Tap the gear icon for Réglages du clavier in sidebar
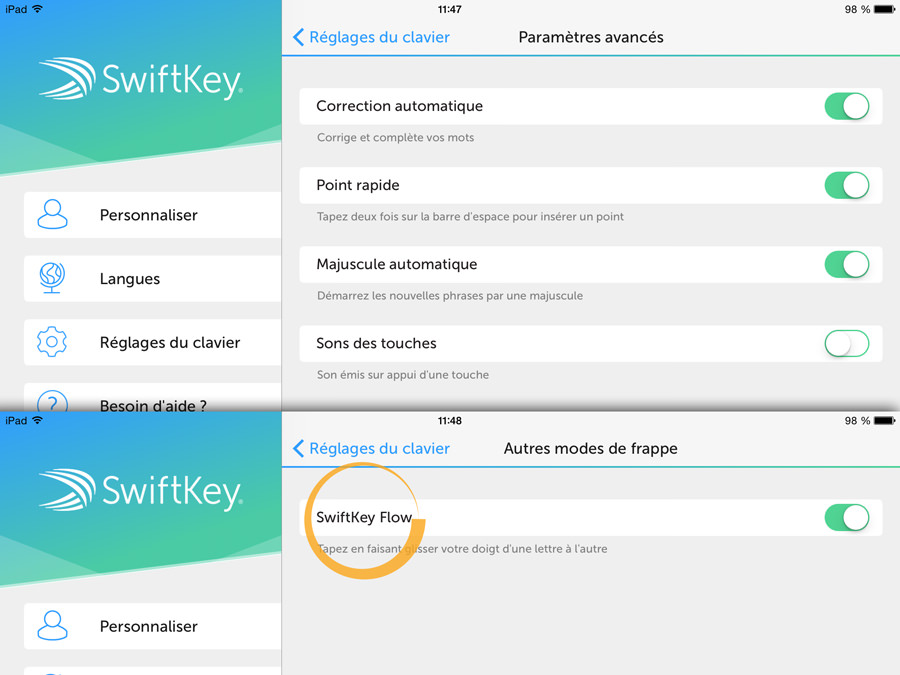The width and height of the screenshot is (900, 675). click(52, 342)
